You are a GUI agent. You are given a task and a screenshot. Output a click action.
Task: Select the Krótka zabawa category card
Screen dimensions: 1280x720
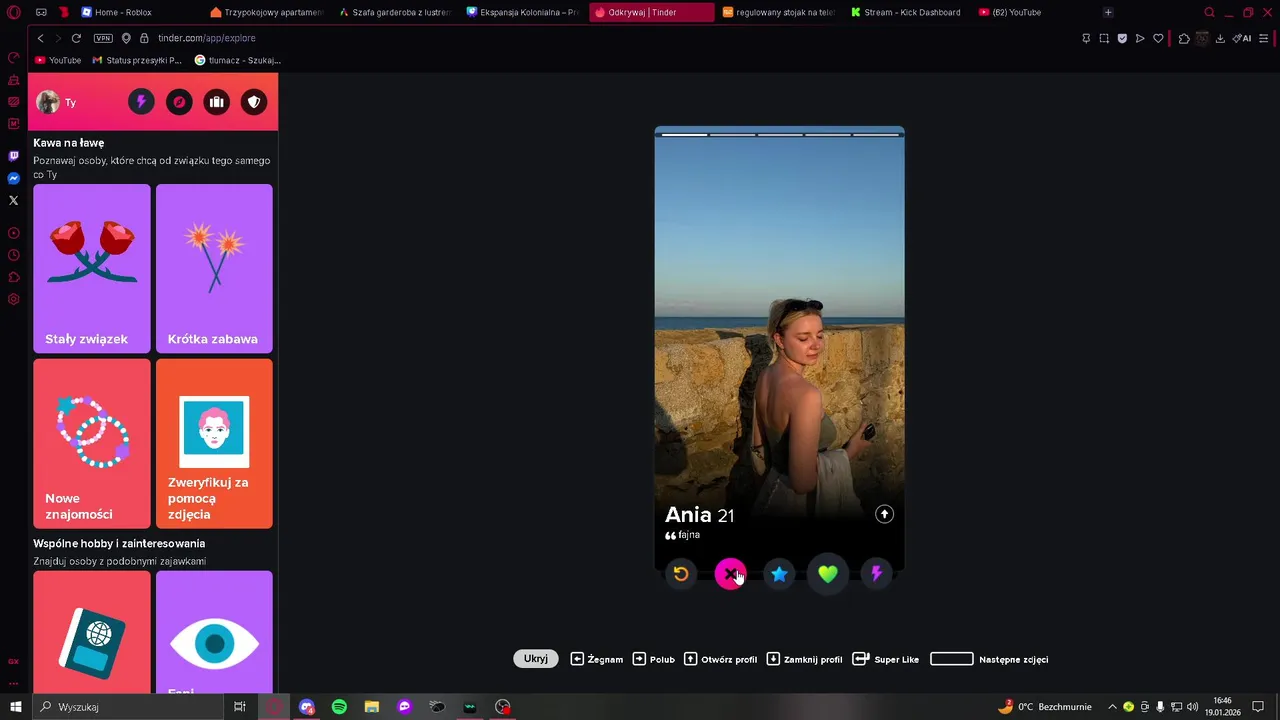click(x=214, y=268)
